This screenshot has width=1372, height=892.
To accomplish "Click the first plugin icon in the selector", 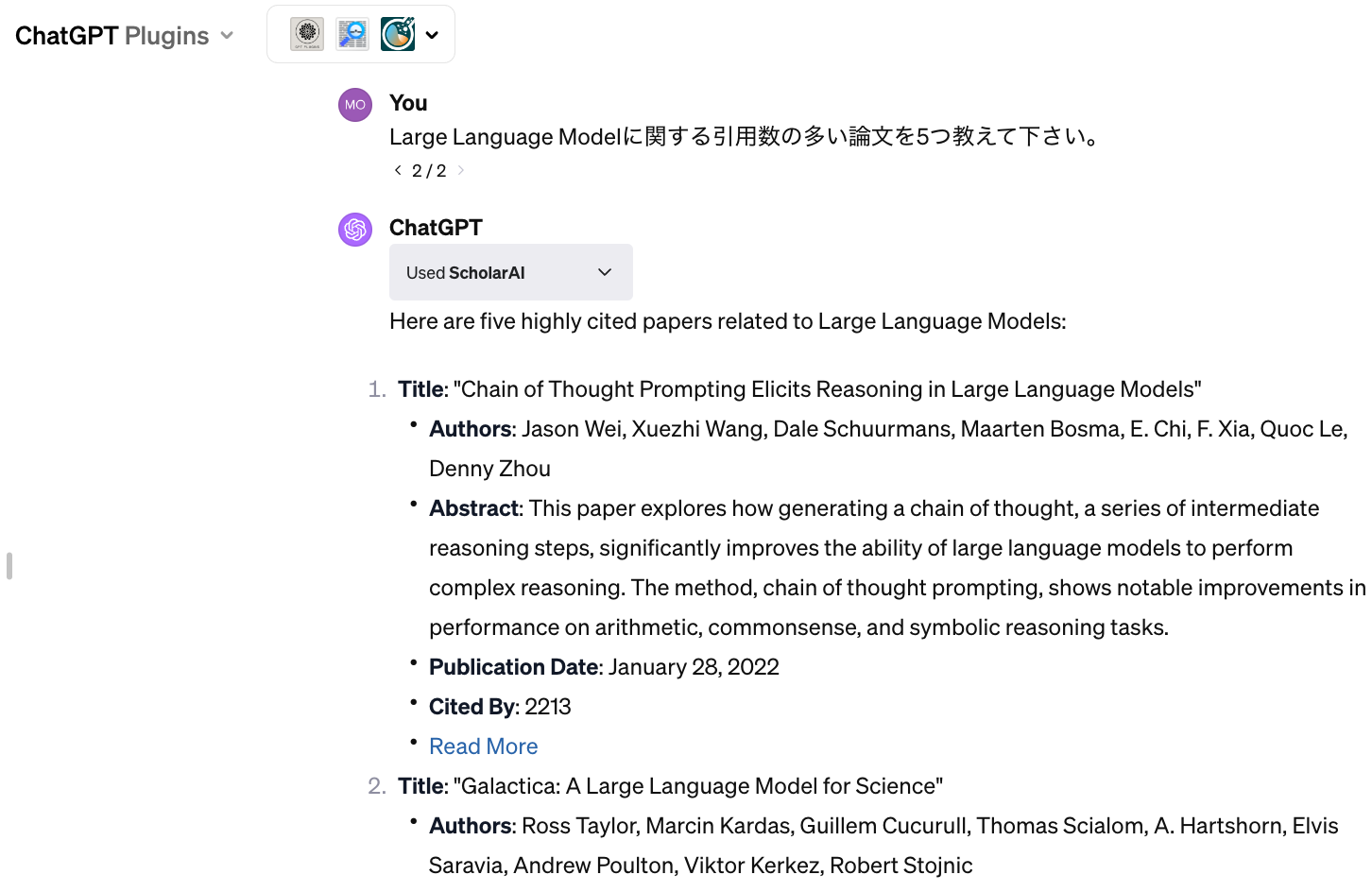I will point(306,34).
